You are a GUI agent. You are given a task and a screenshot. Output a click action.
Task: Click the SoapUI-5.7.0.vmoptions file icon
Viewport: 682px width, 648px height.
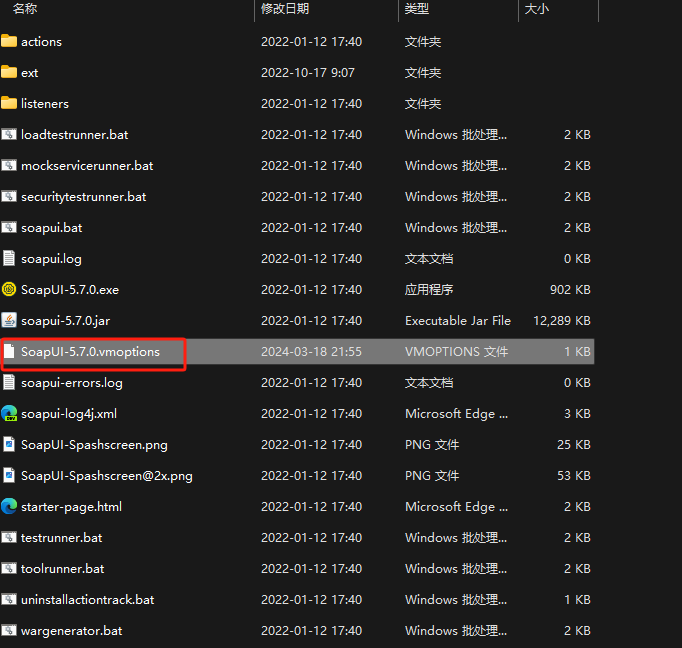tap(9, 351)
